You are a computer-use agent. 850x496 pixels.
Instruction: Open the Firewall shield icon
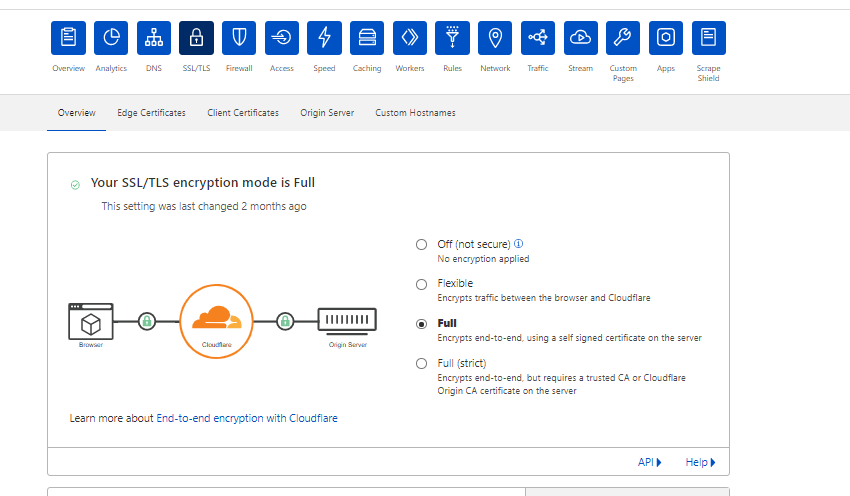[239, 38]
